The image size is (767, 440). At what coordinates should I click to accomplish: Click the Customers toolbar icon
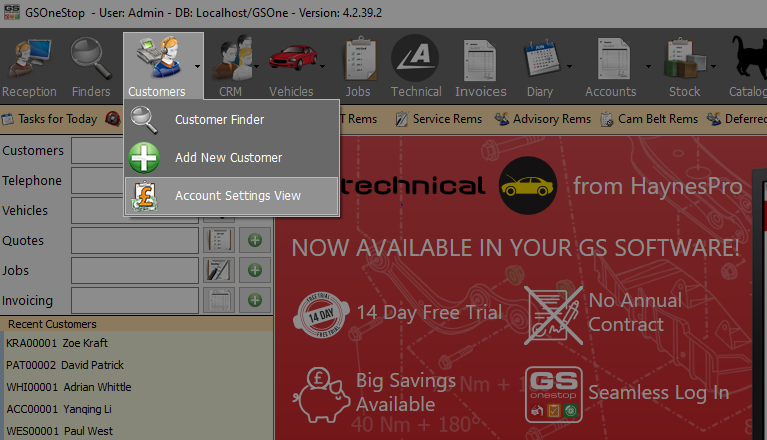158,66
